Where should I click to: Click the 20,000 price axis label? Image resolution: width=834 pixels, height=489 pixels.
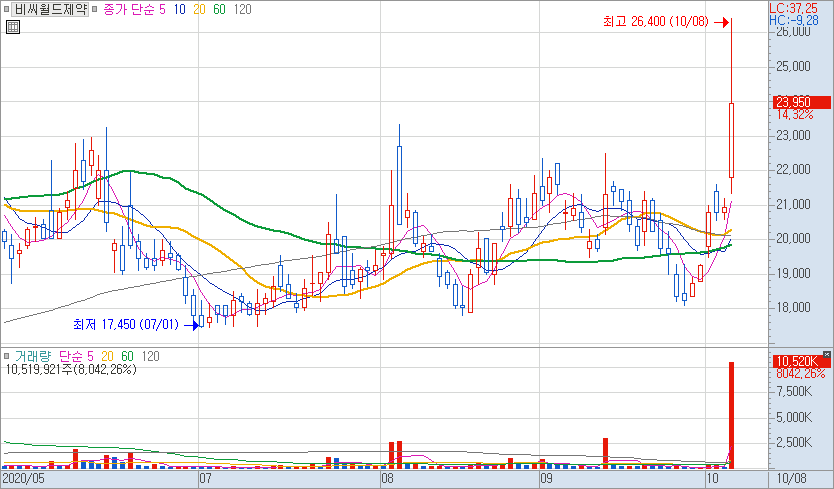794,238
